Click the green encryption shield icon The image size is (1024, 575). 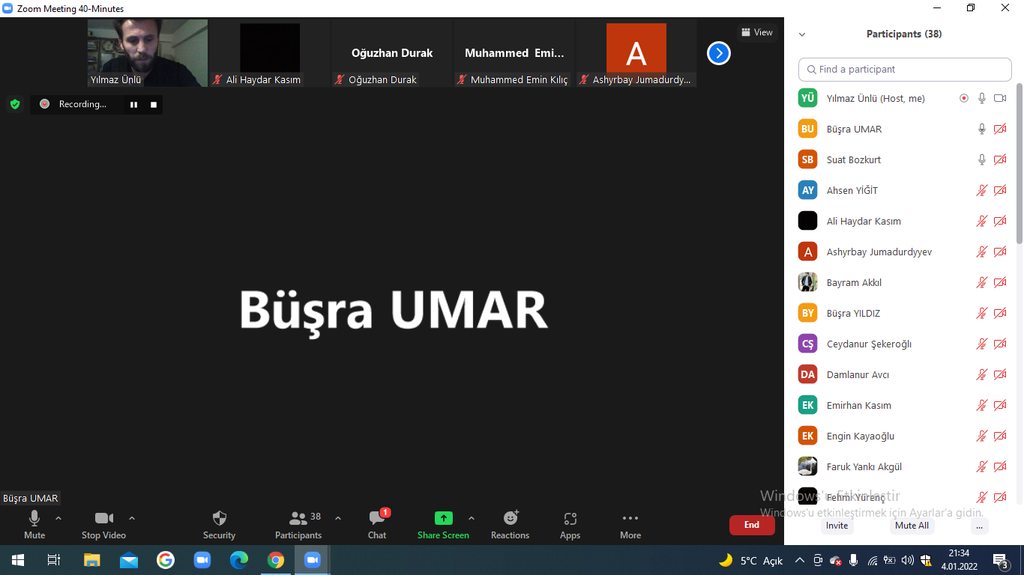tap(15, 104)
